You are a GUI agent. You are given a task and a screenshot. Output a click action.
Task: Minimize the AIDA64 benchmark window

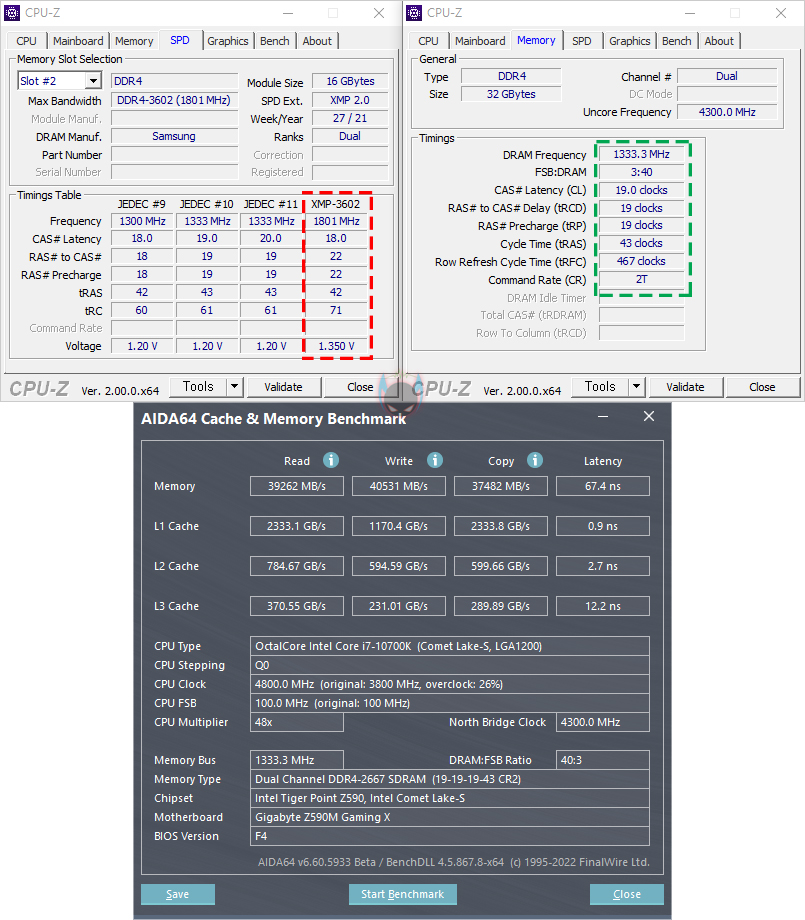[603, 417]
